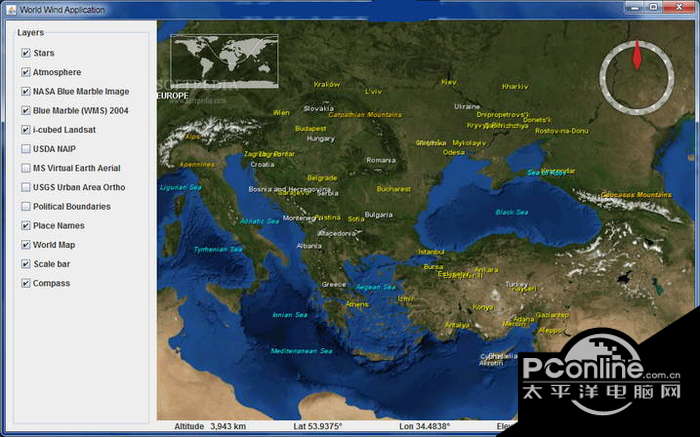Uncheck the Compass layer checkbox

26,283
